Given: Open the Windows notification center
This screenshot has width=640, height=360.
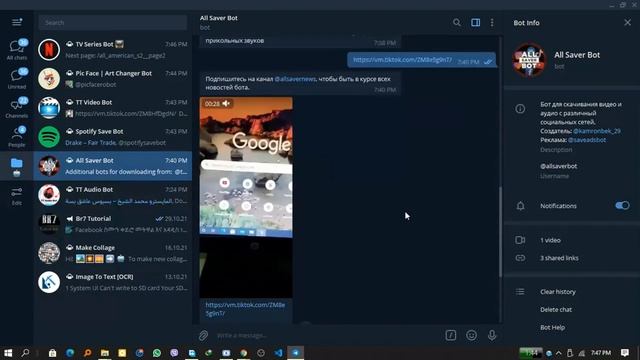Looking at the screenshot, I should tap(625, 353).
